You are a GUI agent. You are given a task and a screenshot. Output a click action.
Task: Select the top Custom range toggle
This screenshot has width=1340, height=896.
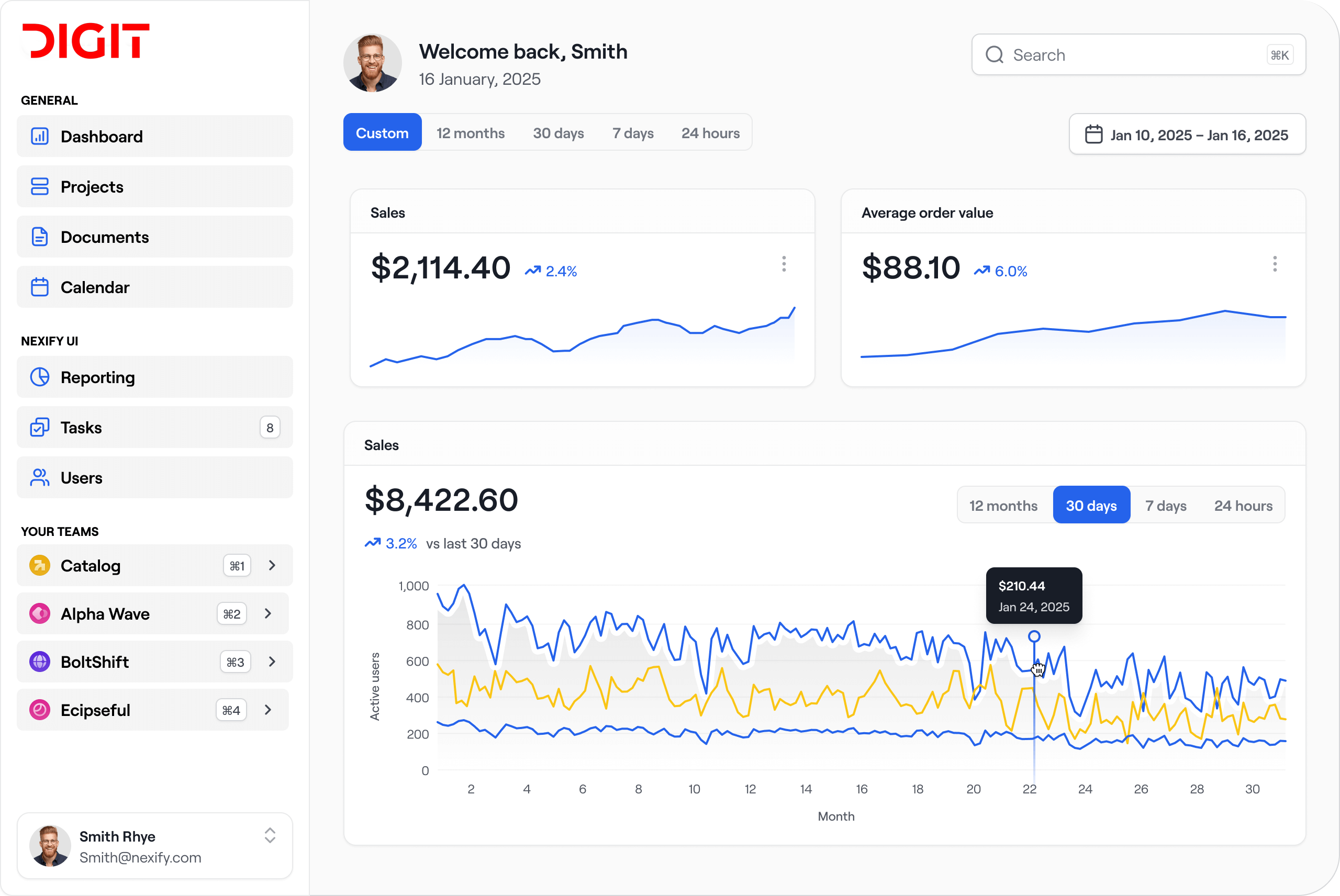pos(382,132)
